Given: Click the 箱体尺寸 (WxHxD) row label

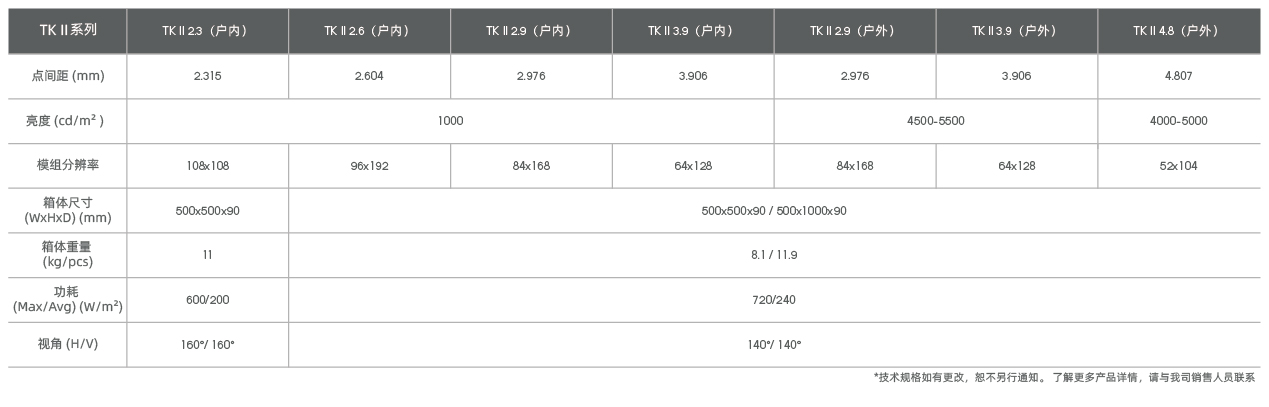Looking at the screenshot, I should 67,210.
